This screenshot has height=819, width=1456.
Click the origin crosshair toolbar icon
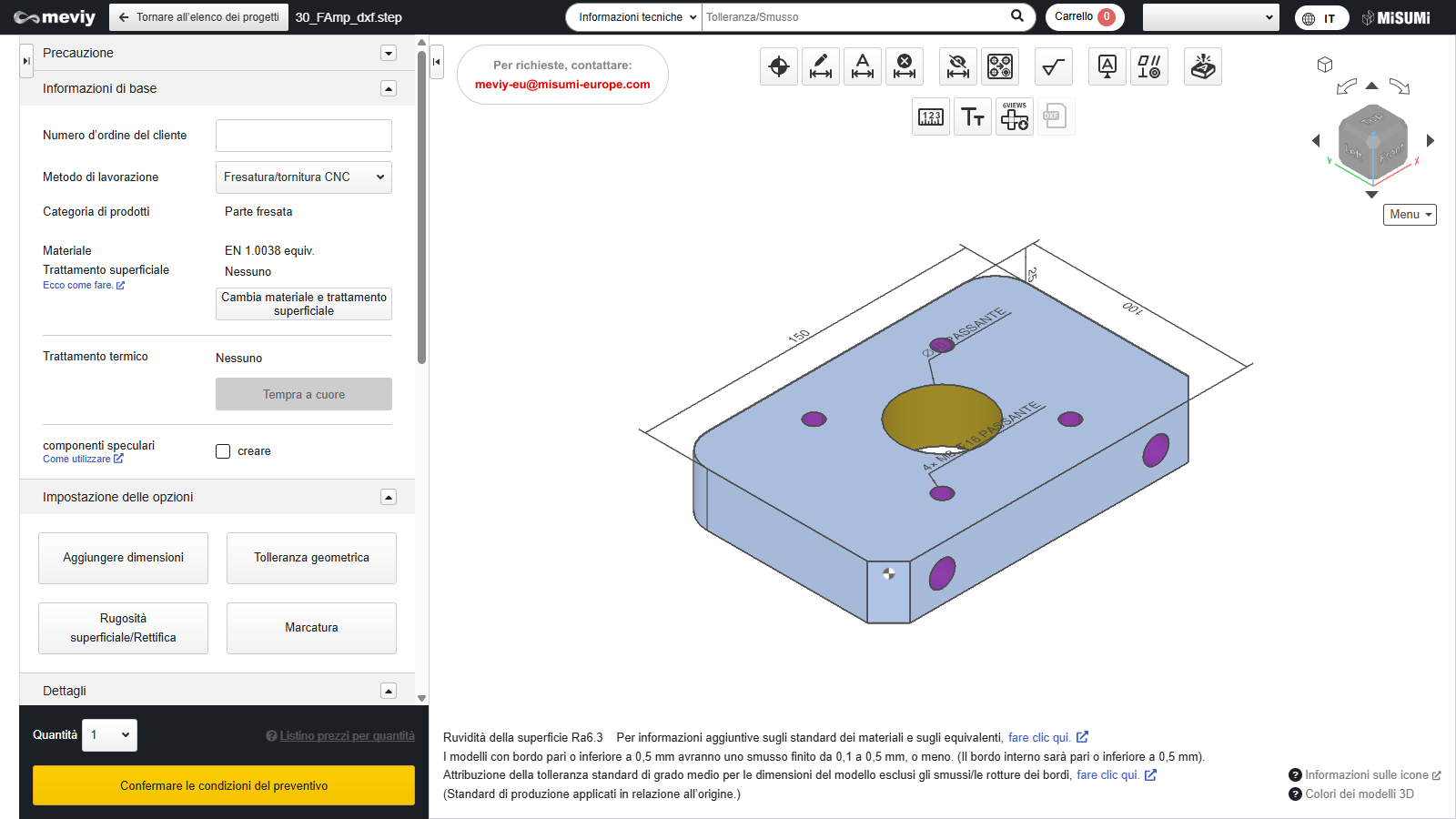click(779, 66)
